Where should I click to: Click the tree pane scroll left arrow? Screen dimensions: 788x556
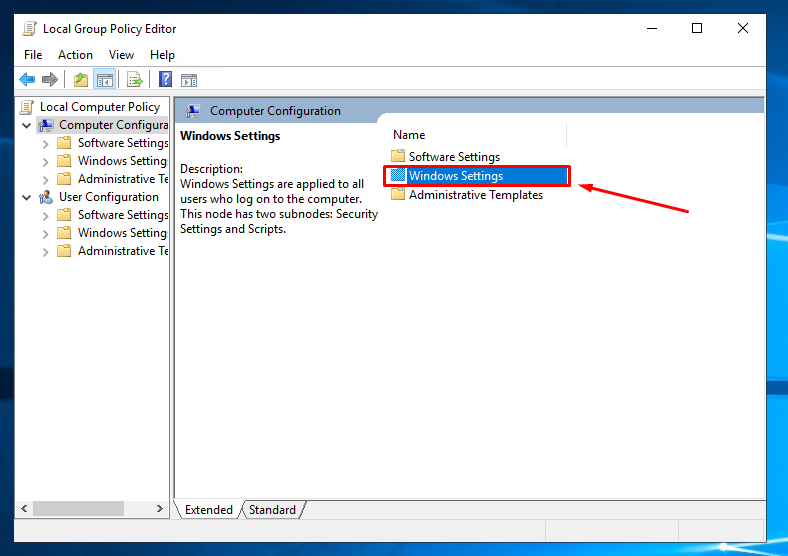[24, 509]
